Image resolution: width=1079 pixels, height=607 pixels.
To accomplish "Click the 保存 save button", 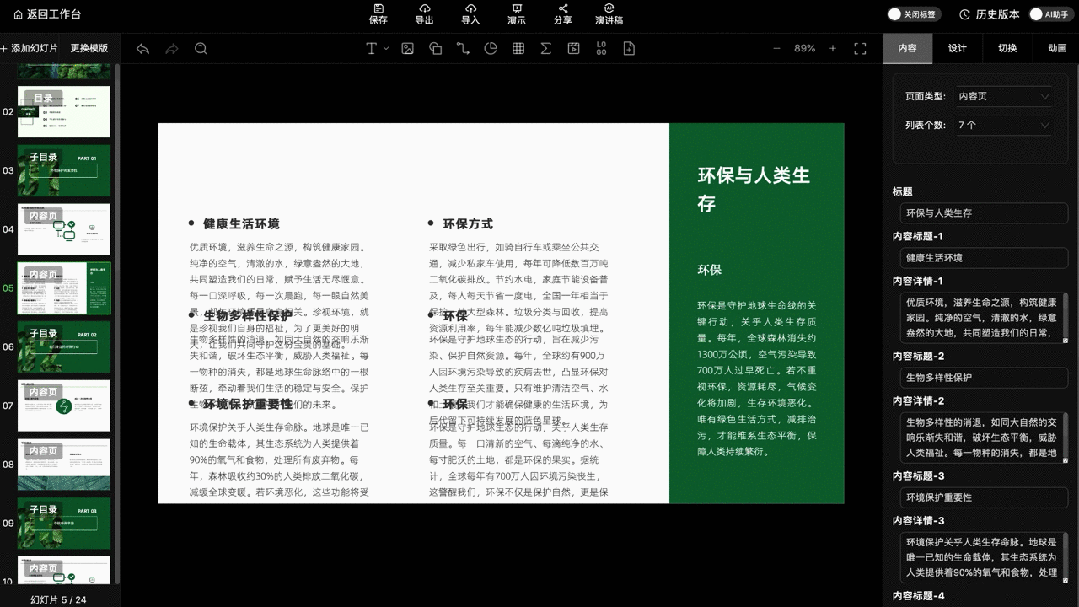I will pos(377,14).
